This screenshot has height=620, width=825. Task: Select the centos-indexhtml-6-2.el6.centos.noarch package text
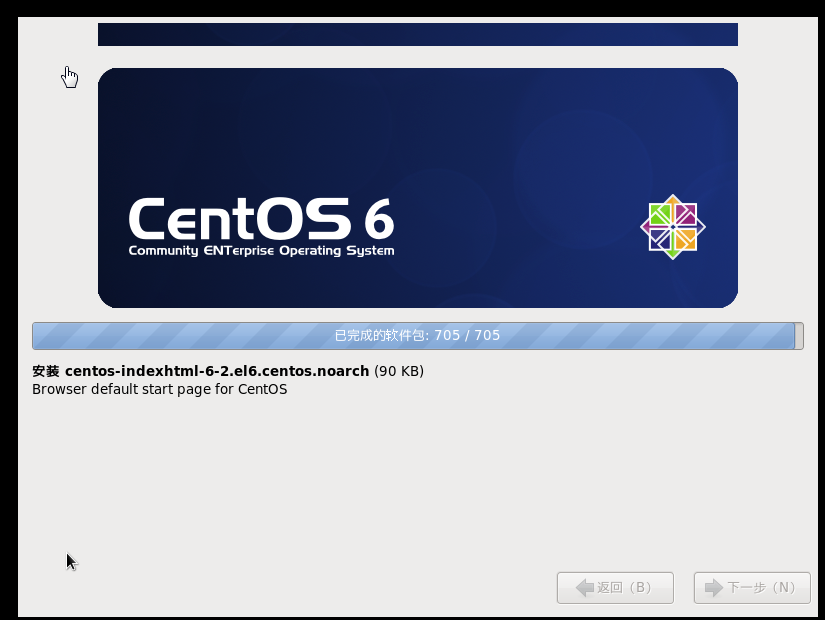(217, 371)
